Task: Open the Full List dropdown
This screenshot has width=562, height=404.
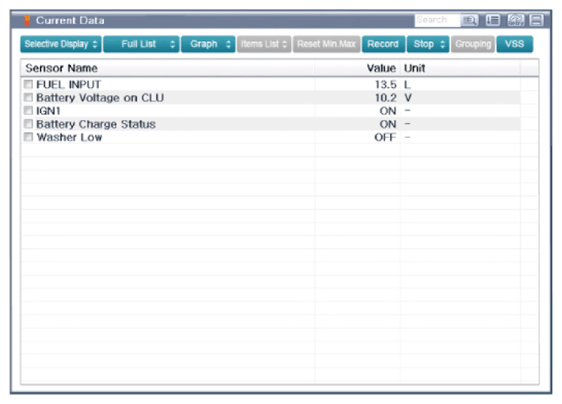Action: click(141, 44)
